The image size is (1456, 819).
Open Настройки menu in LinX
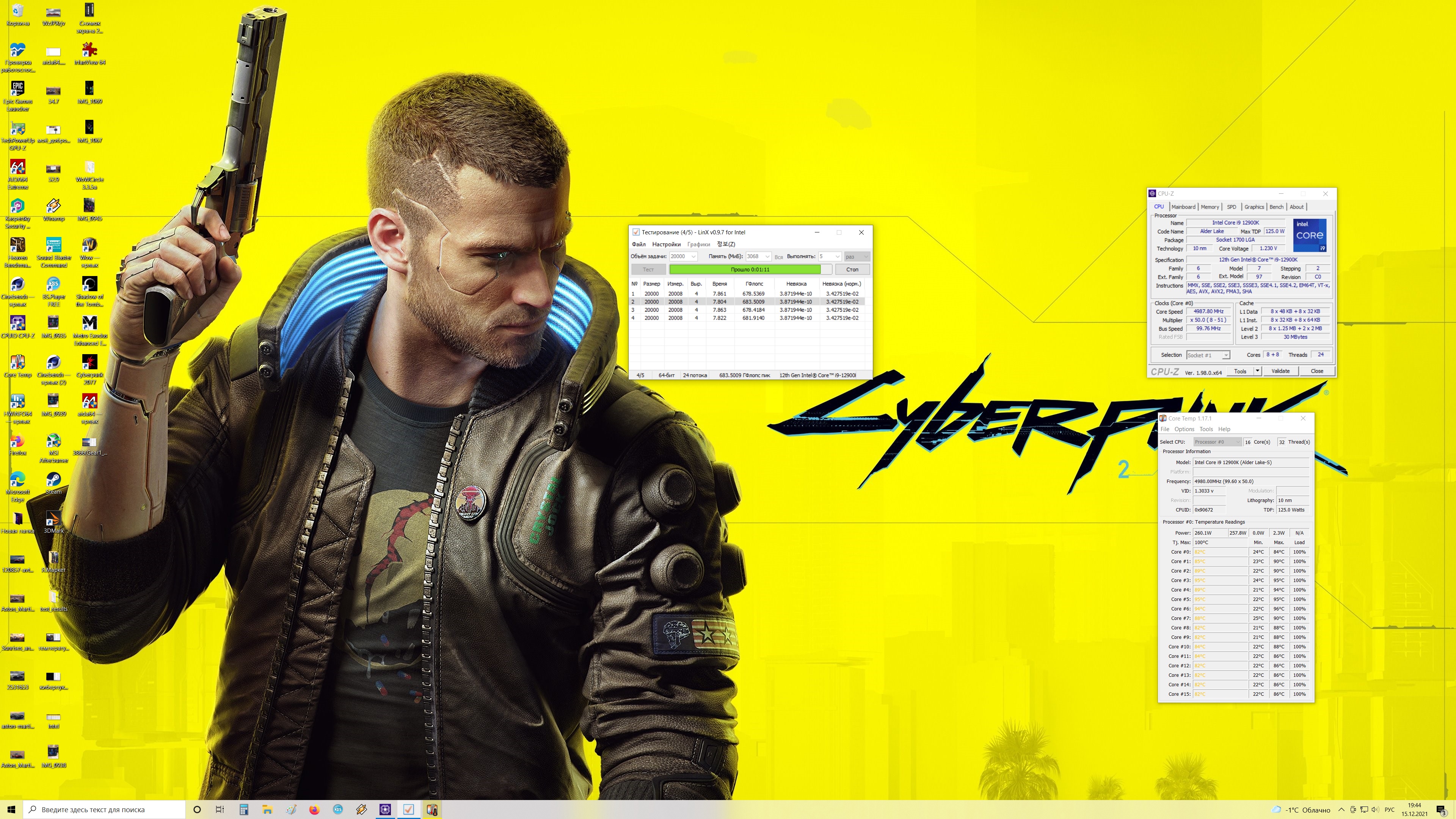click(666, 244)
